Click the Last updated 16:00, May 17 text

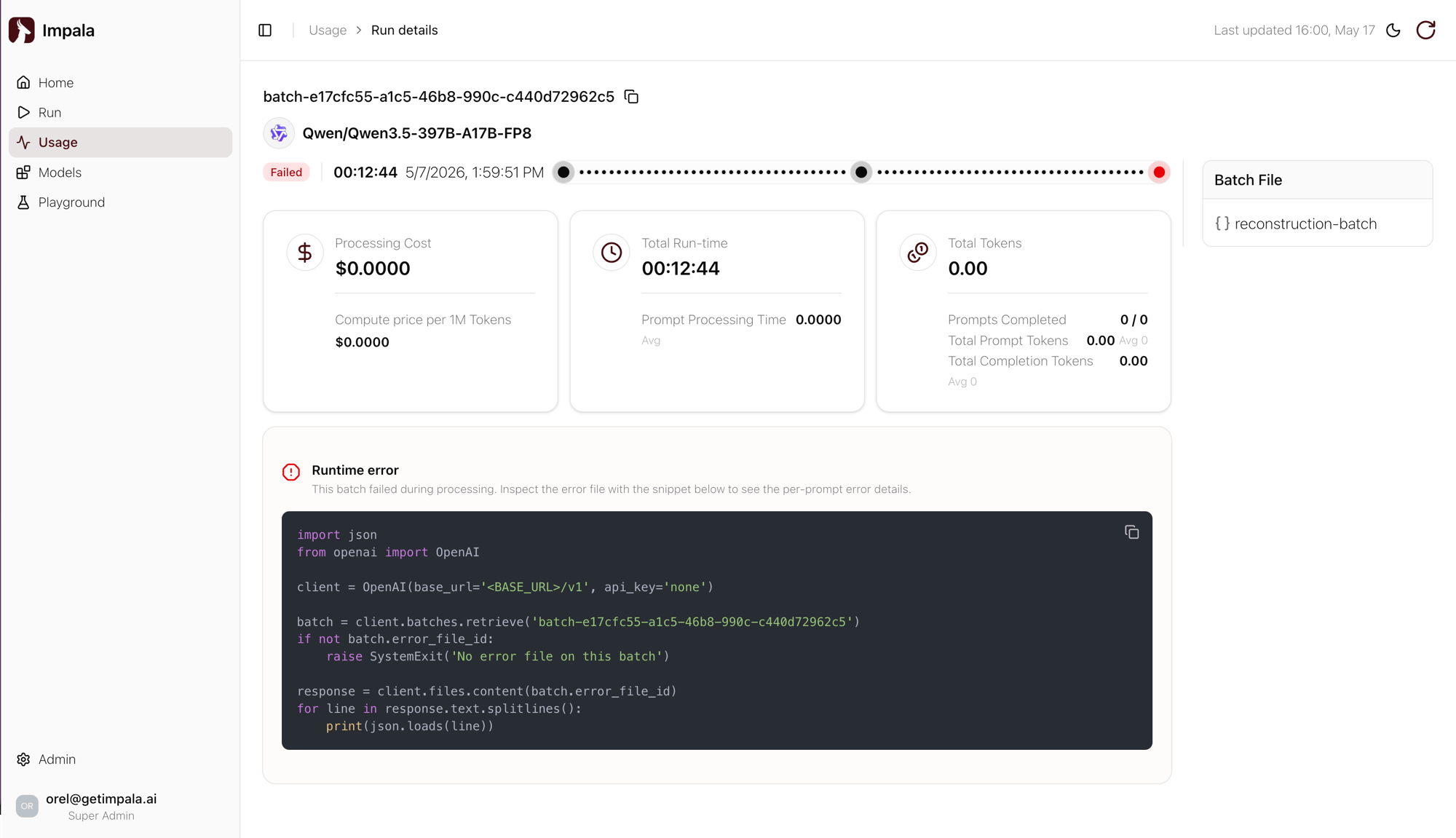coord(1294,30)
